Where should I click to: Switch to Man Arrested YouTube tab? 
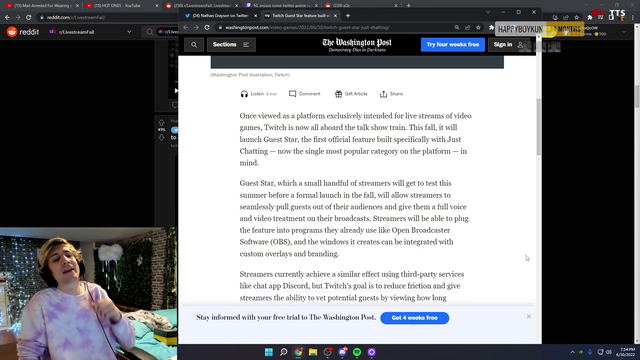tap(42, 6)
